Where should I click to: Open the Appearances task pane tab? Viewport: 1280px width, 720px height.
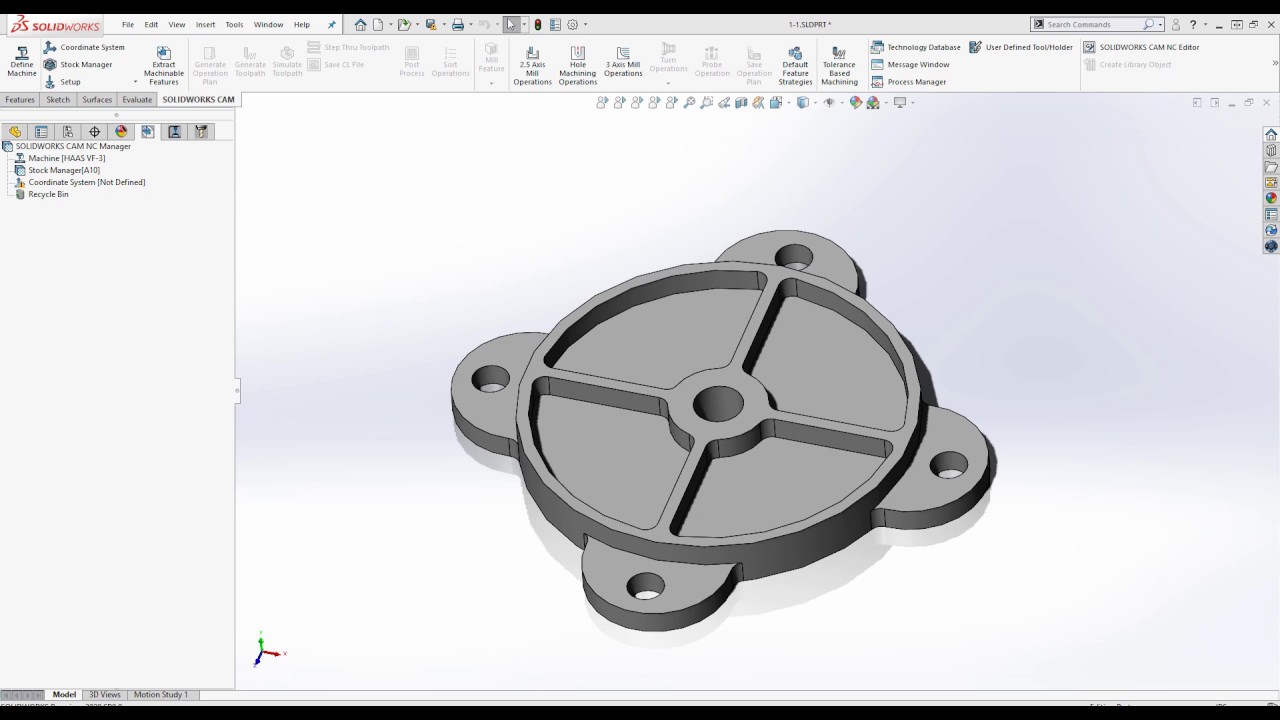click(1271, 198)
